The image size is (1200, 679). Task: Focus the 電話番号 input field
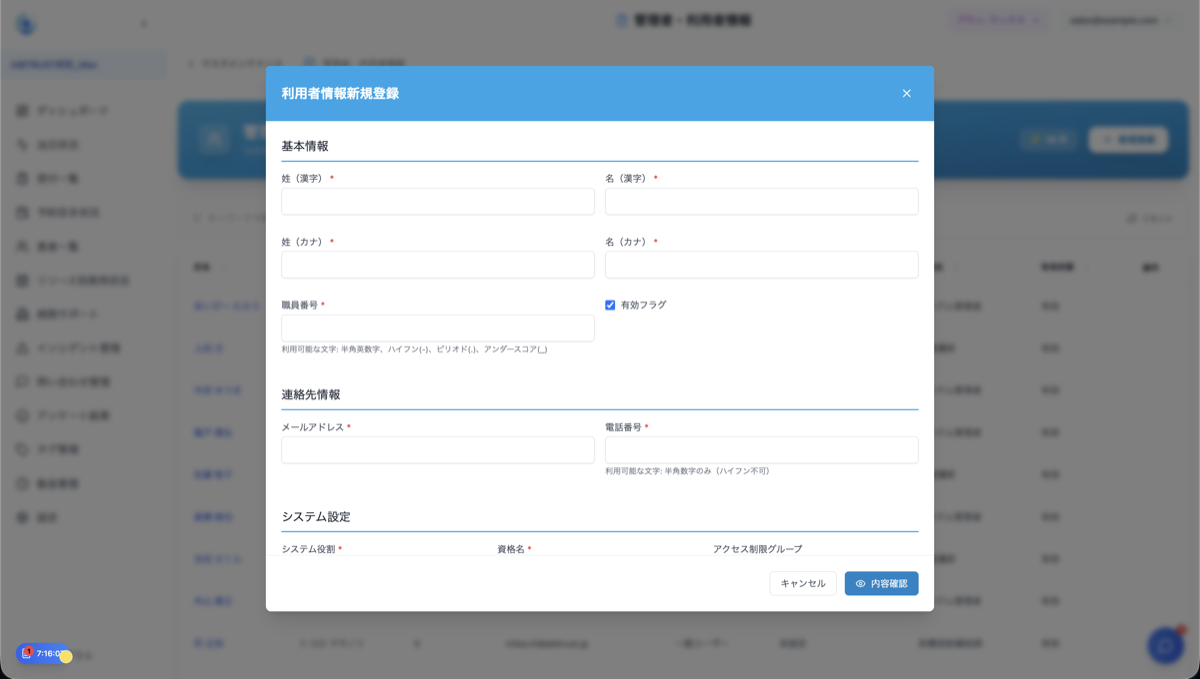click(761, 449)
